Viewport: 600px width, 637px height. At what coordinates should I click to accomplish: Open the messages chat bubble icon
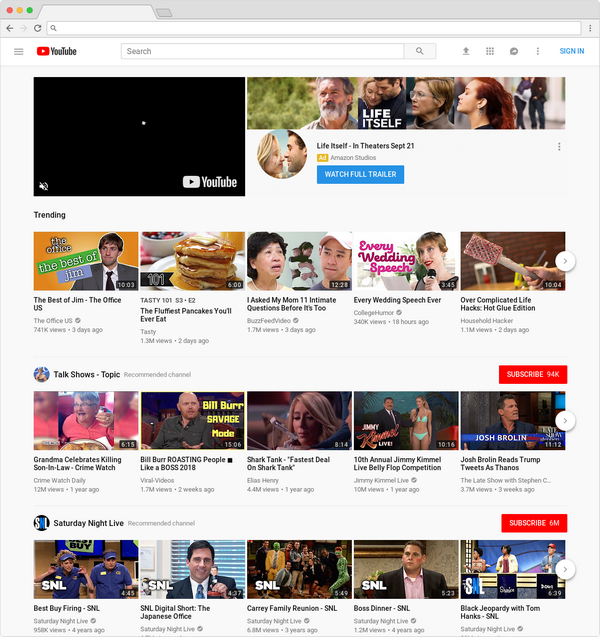(514, 51)
